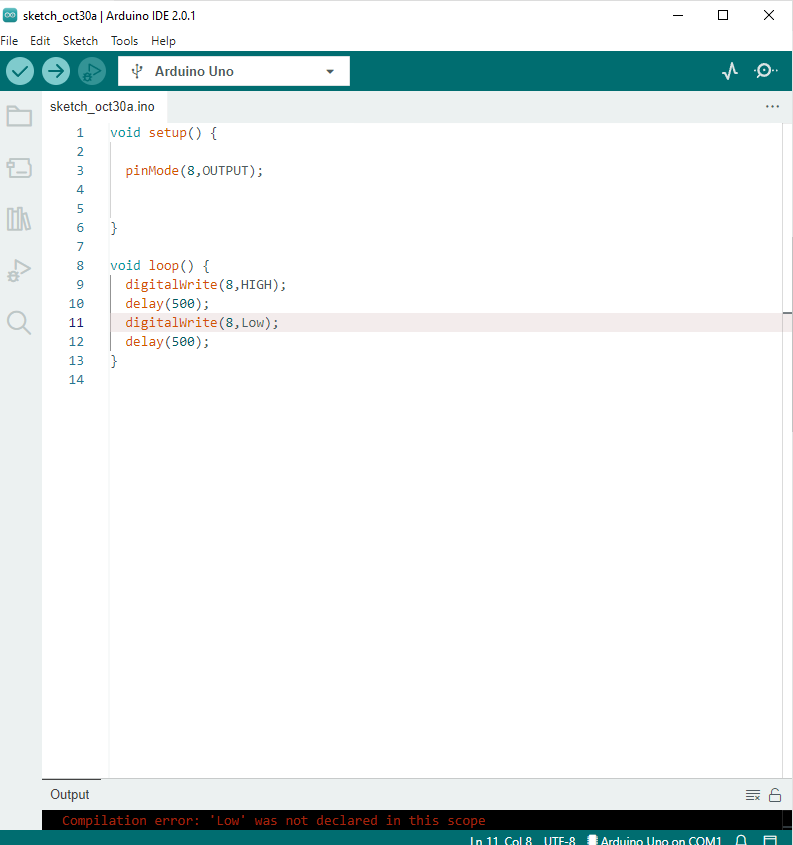The width and height of the screenshot is (793, 845).
Task: Open the Search sidebar panel
Action: (x=19, y=322)
